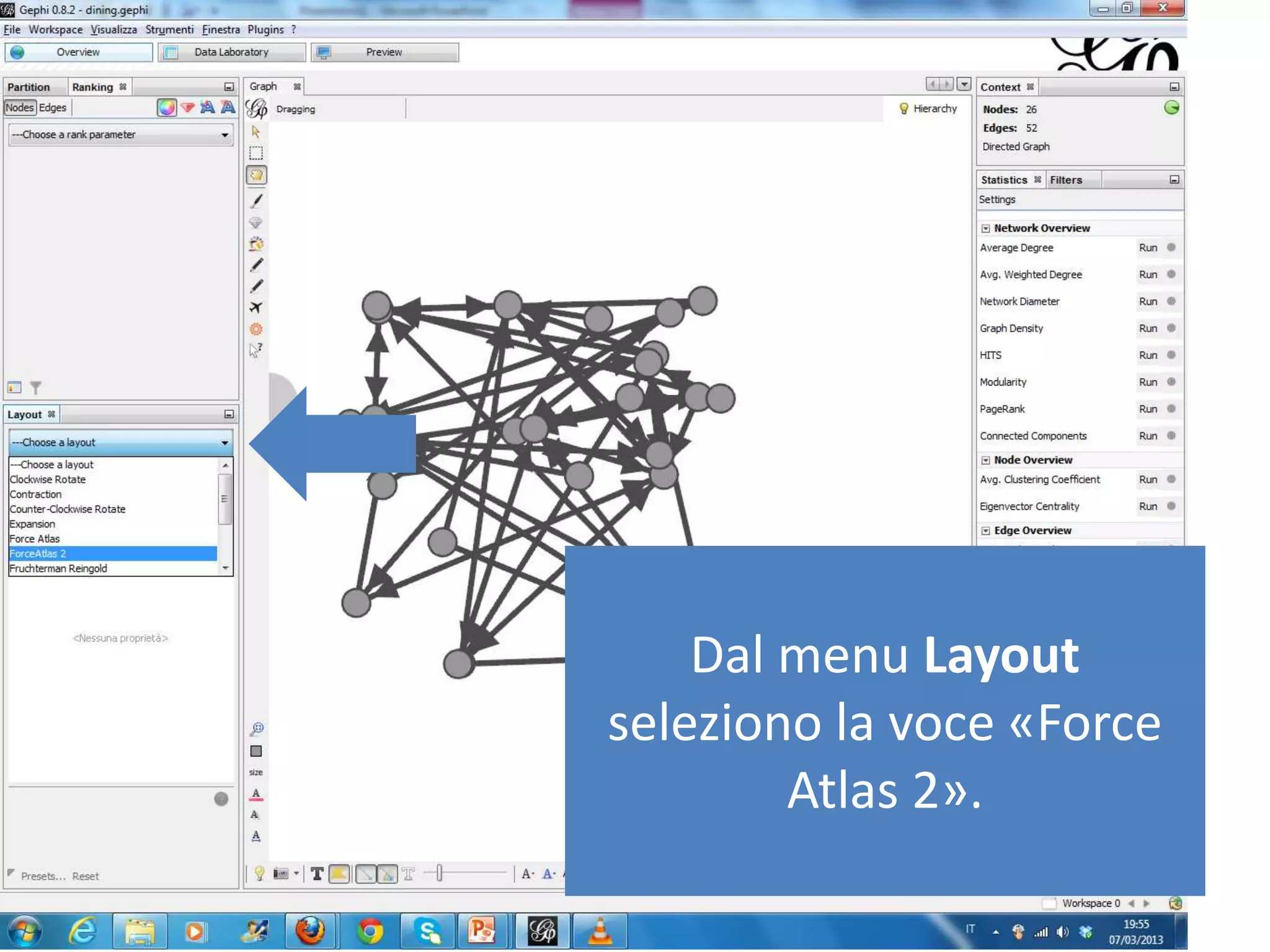Image resolution: width=1270 pixels, height=952 pixels.
Task: Toggle edge source color button
Action: pyautogui.click(x=366, y=874)
